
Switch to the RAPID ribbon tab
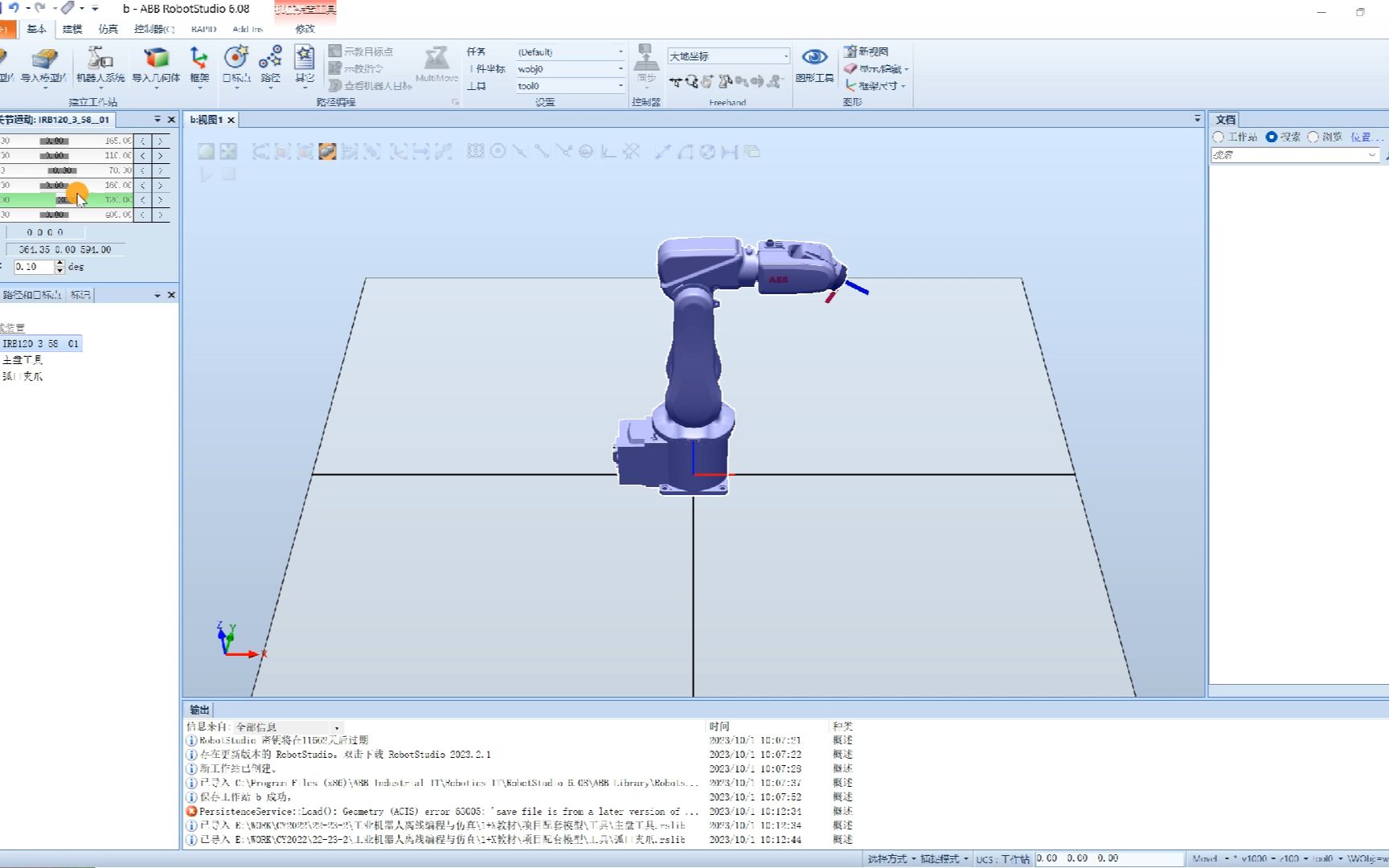tap(203, 29)
